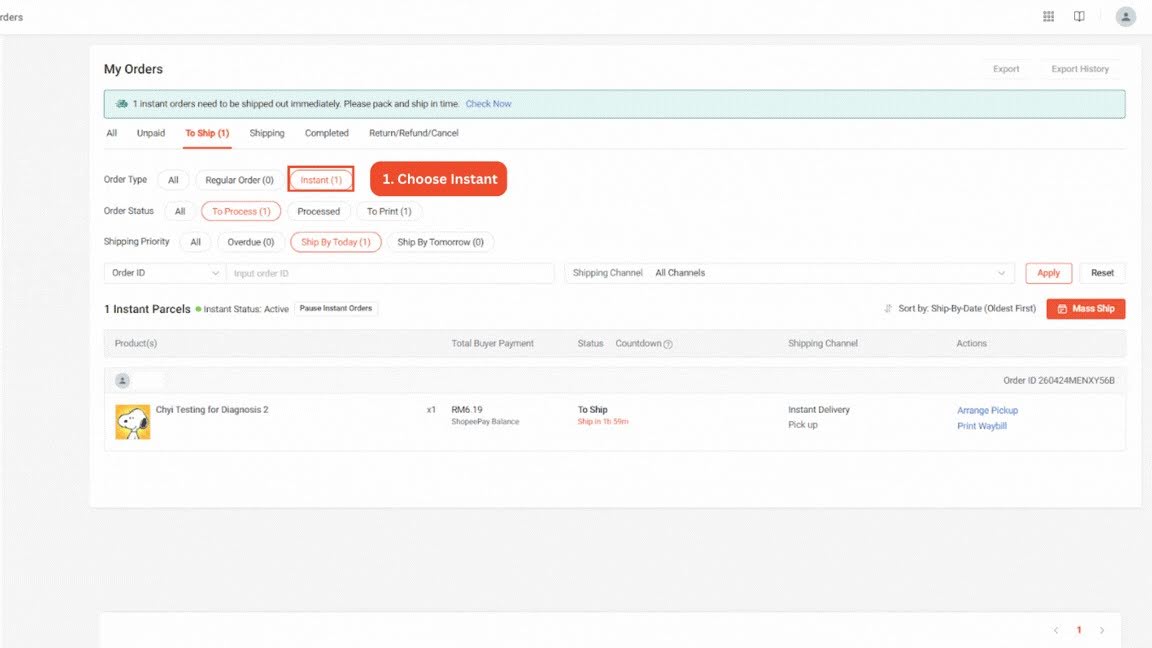Click the Total Buyer Payment column header
Viewport: 1152px width, 648px height.
click(x=492, y=344)
